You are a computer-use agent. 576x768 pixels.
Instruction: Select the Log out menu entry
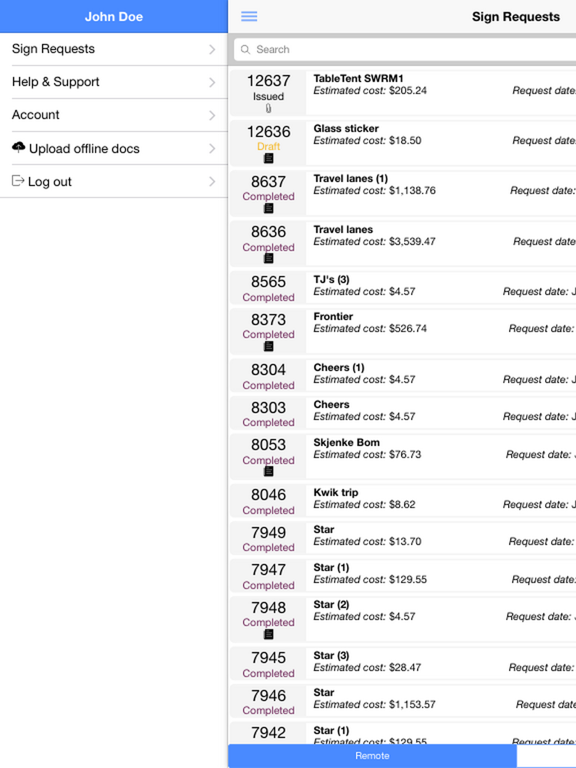[x=114, y=182]
